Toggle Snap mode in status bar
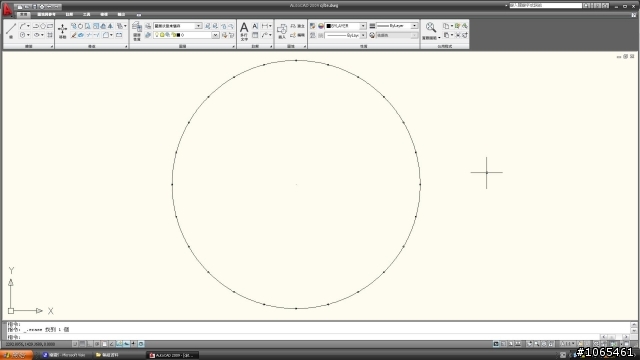The width and height of the screenshot is (640, 360). pos(75,344)
